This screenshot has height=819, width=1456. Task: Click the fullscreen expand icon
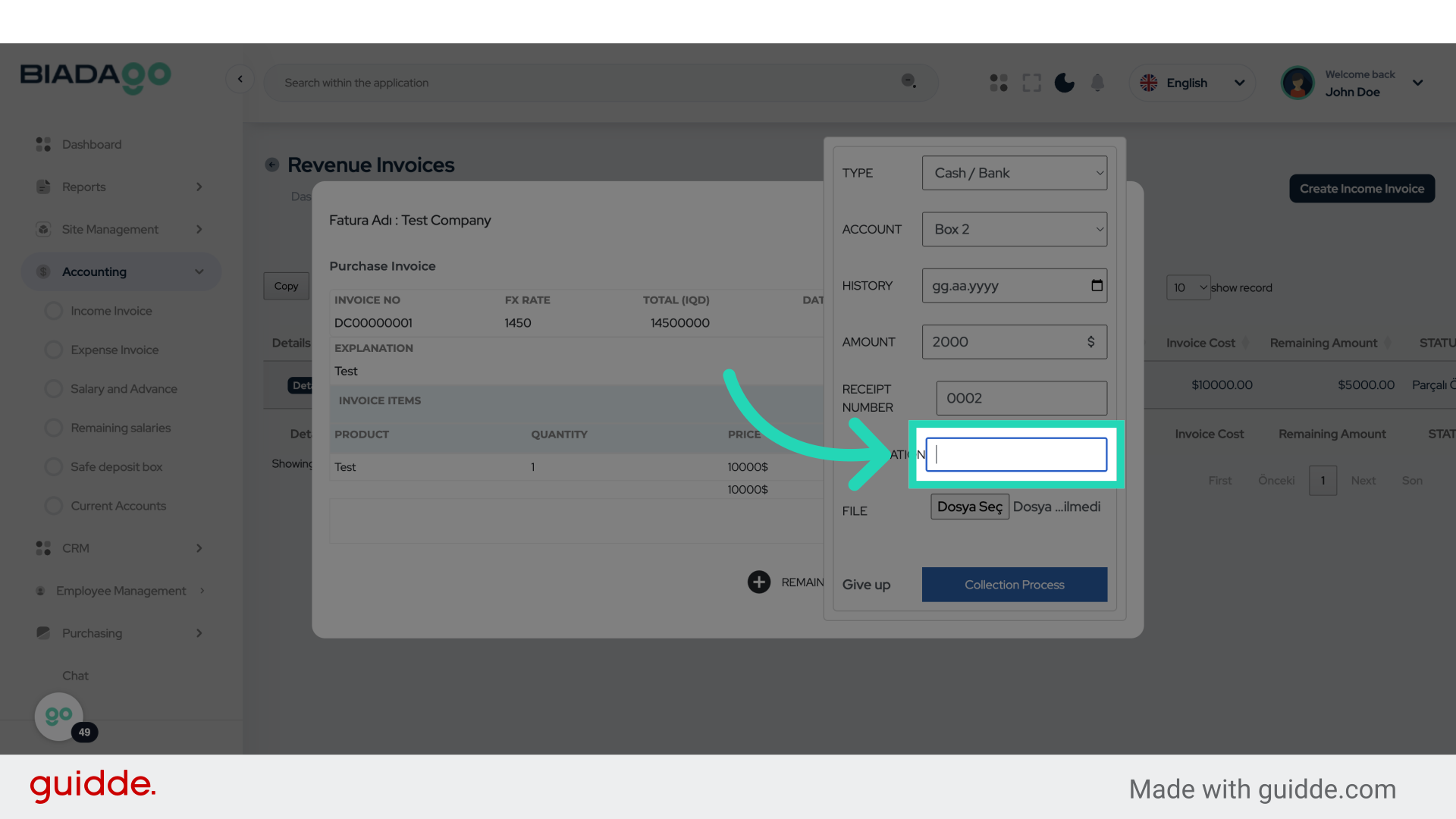coord(1031,83)
